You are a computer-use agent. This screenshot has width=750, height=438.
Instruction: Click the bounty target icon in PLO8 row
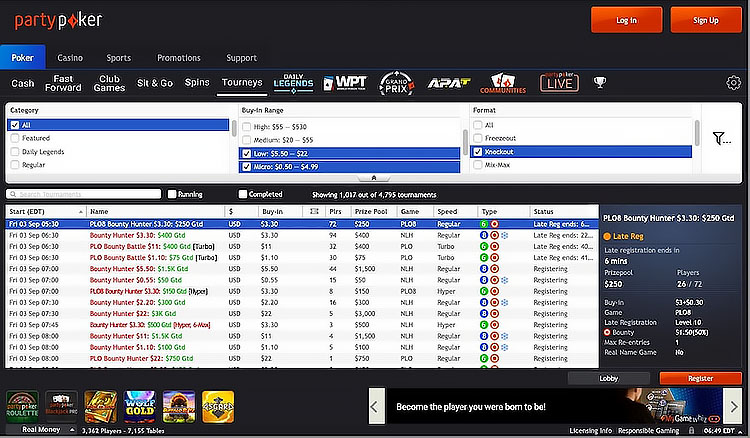[x=495, y=224]
